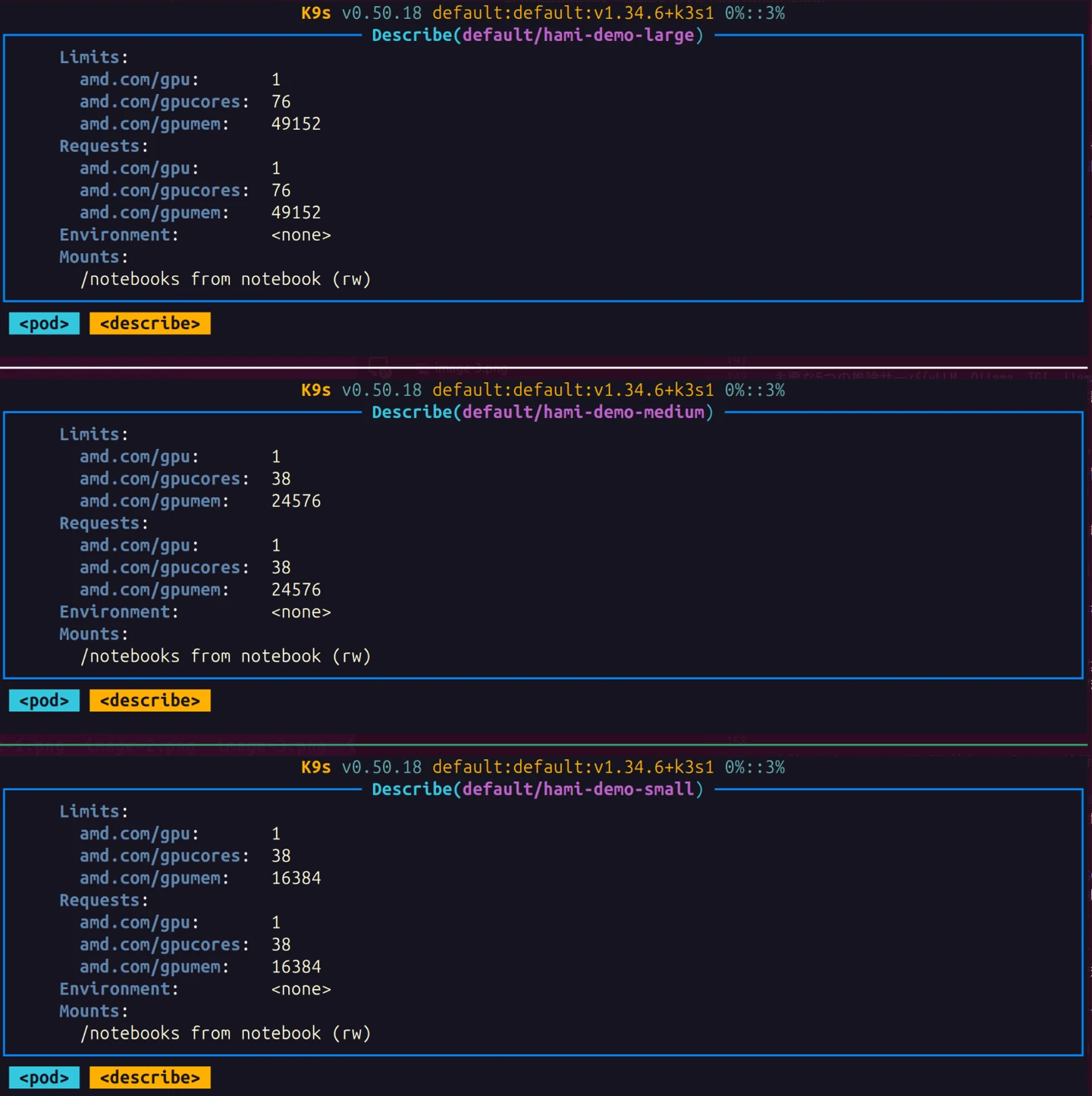Click the /notebooks mount line in hami-demo-small
1092x1096 pixels.
tap(226, 1033)
